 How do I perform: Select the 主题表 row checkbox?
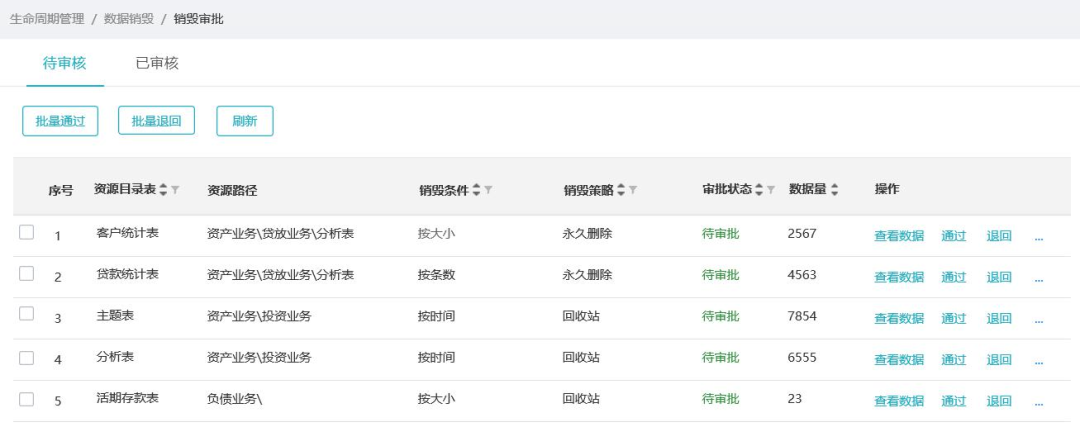pyautogui.click(x=27, y=315)
